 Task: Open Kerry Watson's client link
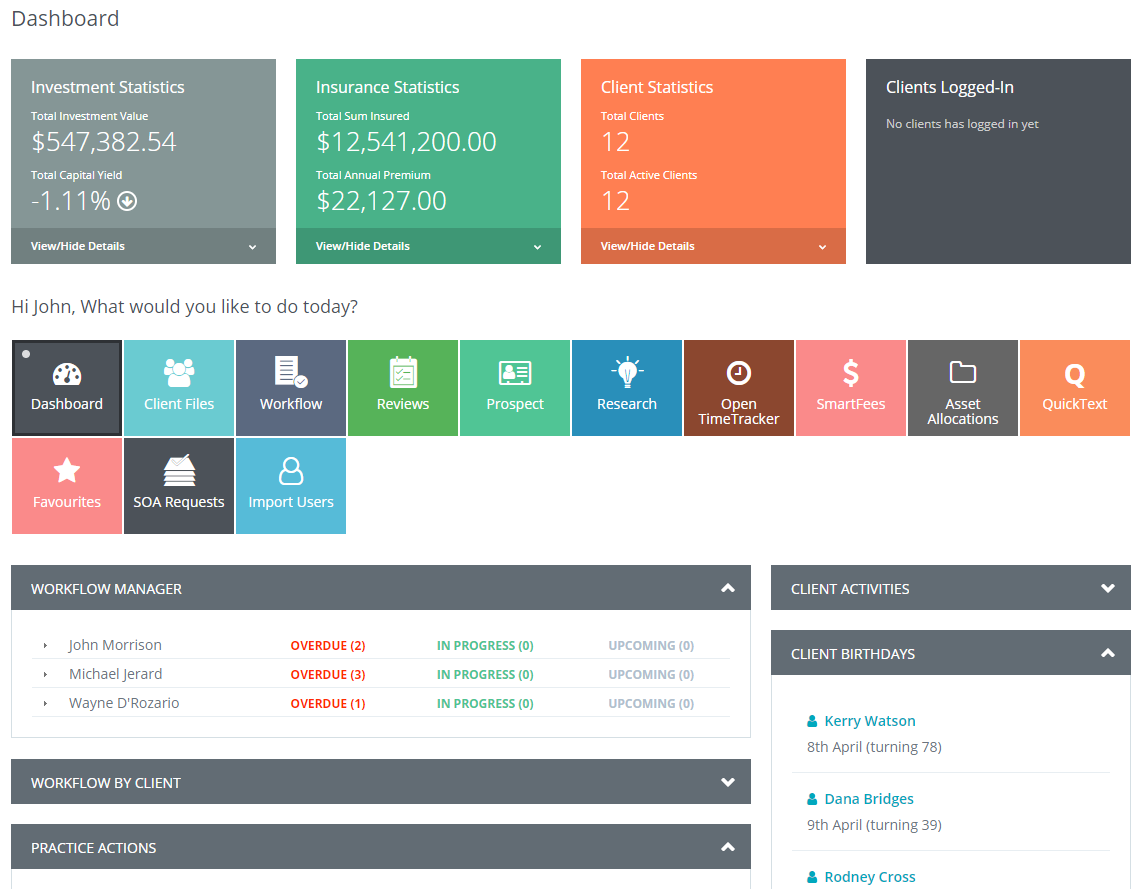coord(869,721)
